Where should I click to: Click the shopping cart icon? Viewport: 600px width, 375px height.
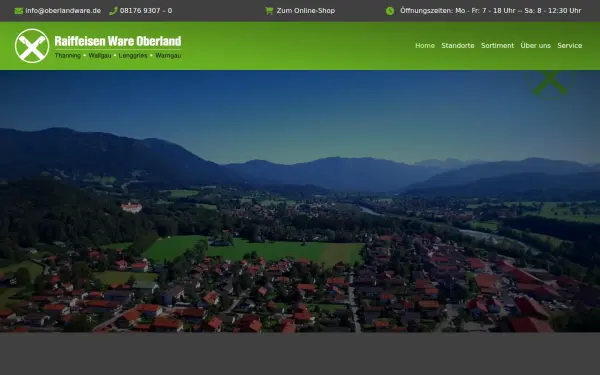click(269, 11)
